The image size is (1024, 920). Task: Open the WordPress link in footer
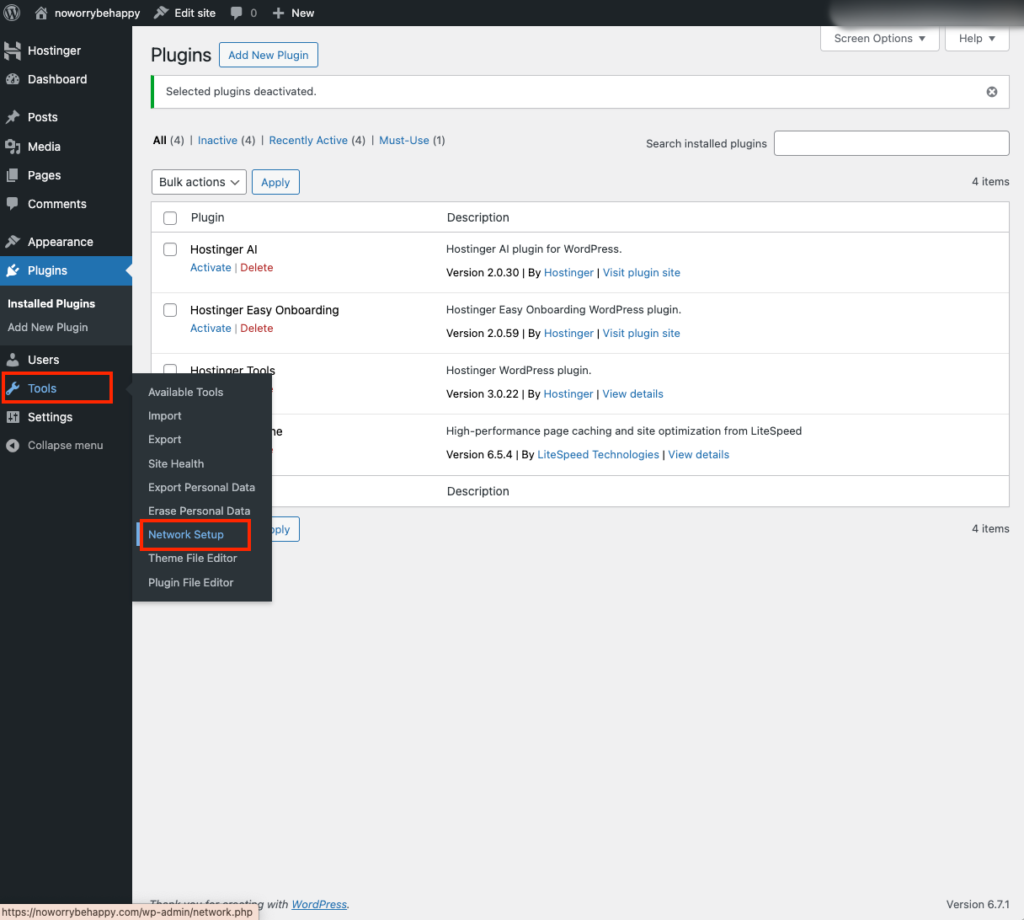click(x=319, y=904)
